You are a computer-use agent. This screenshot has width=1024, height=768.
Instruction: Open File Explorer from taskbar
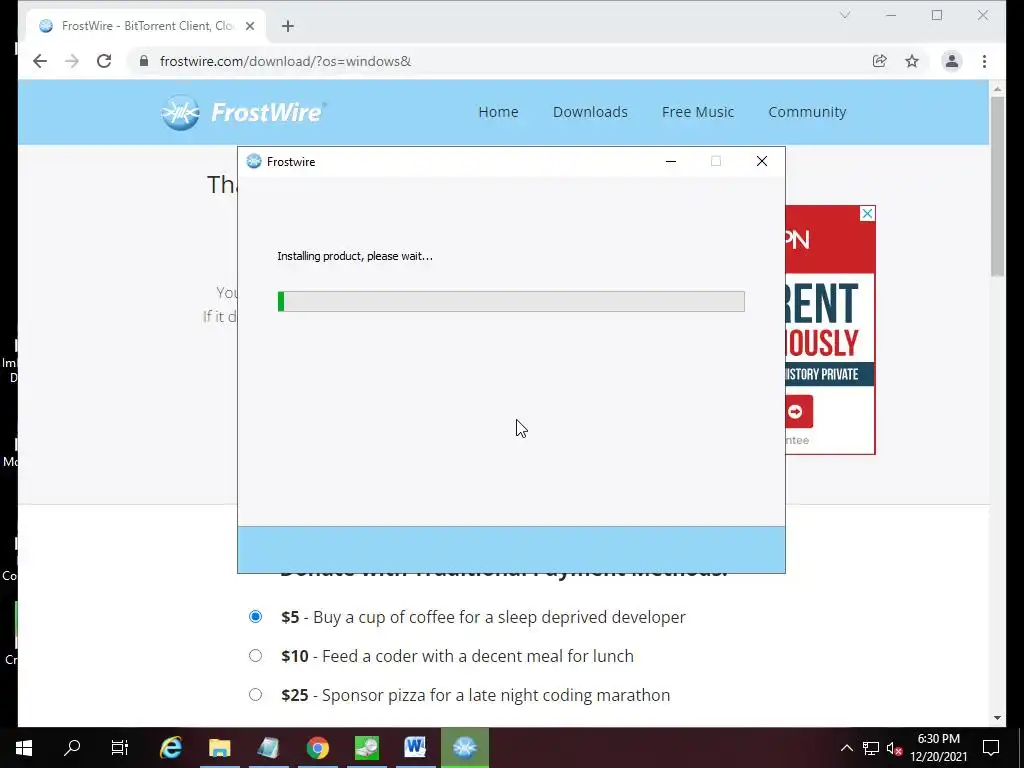click(x=219, y=748)
